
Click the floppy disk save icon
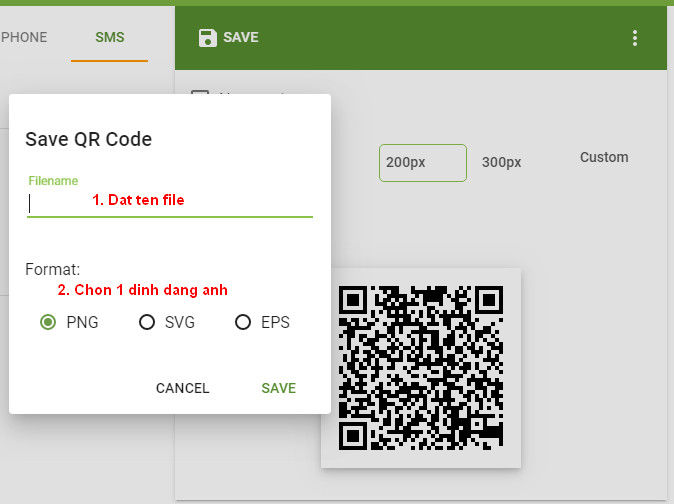point(207,38)
